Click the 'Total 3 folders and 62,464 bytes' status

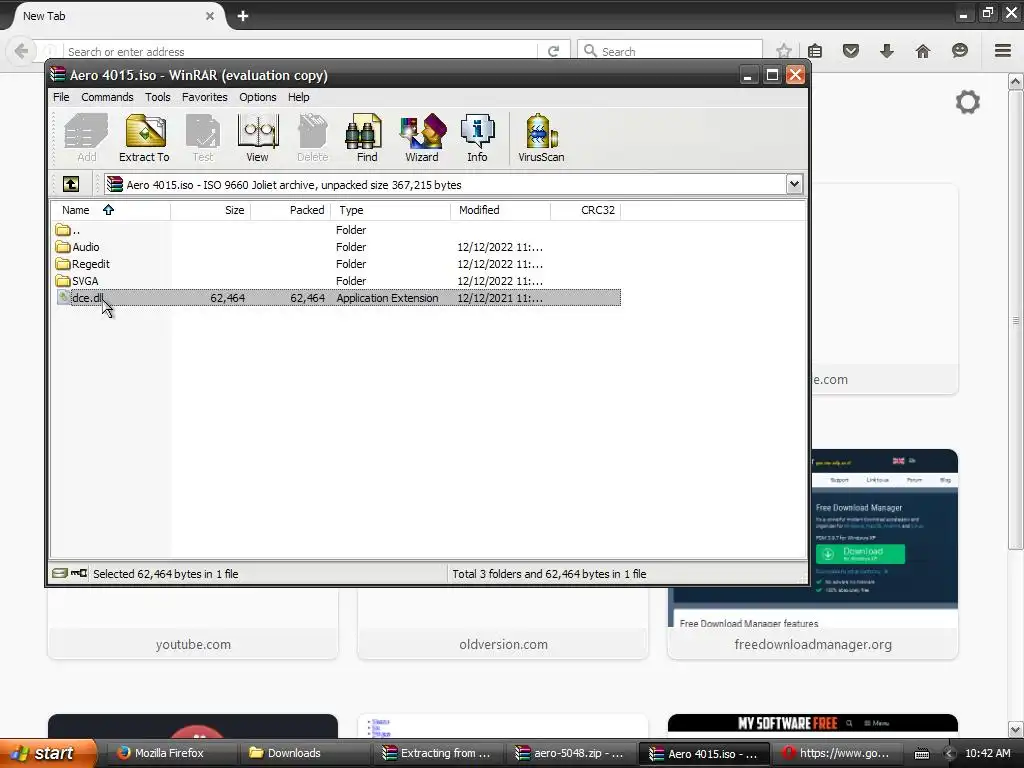[549, 574]
